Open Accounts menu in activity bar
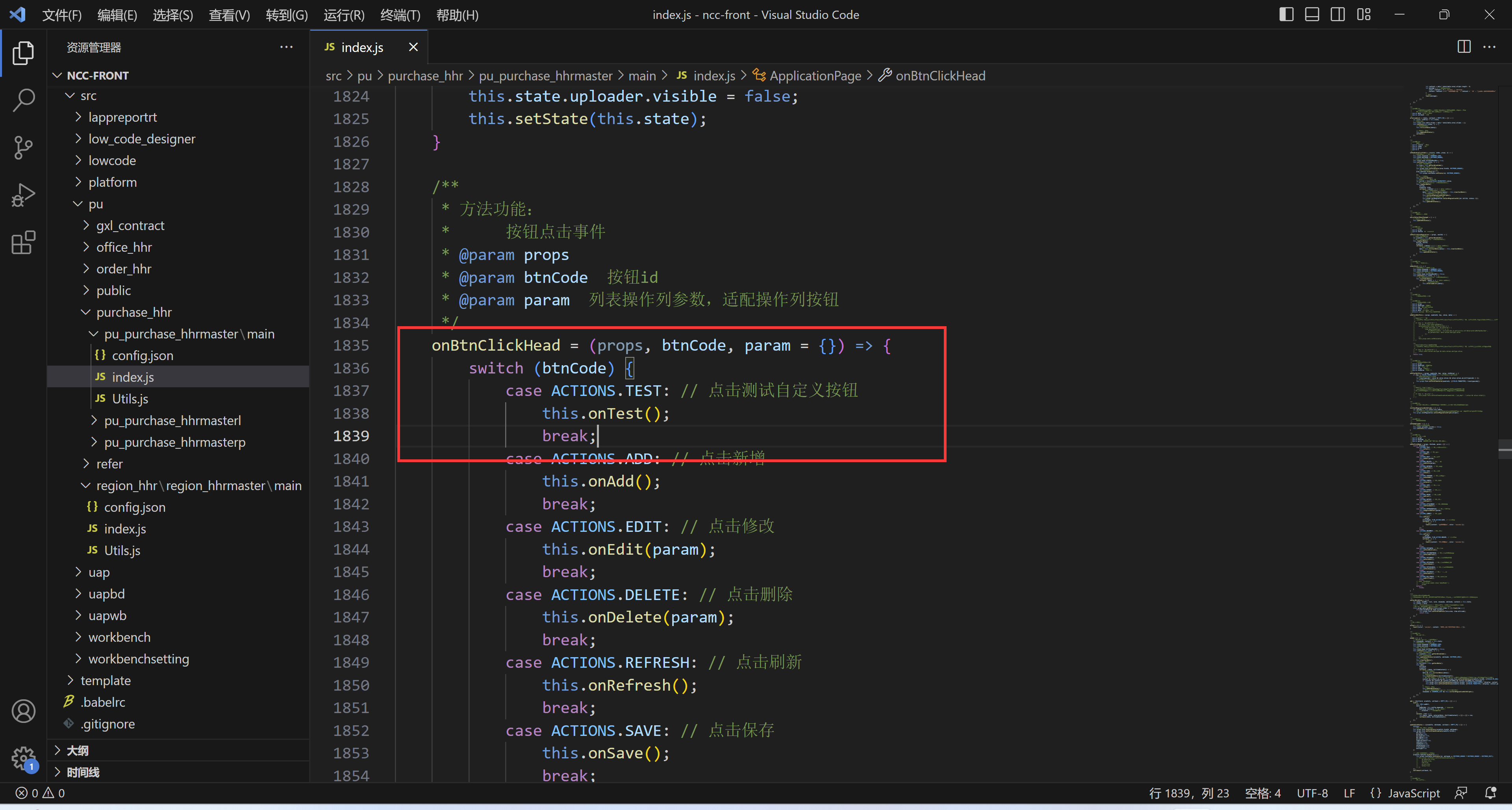The height and width of the screenshot is (810, 1512). click(x=24, y=712)
